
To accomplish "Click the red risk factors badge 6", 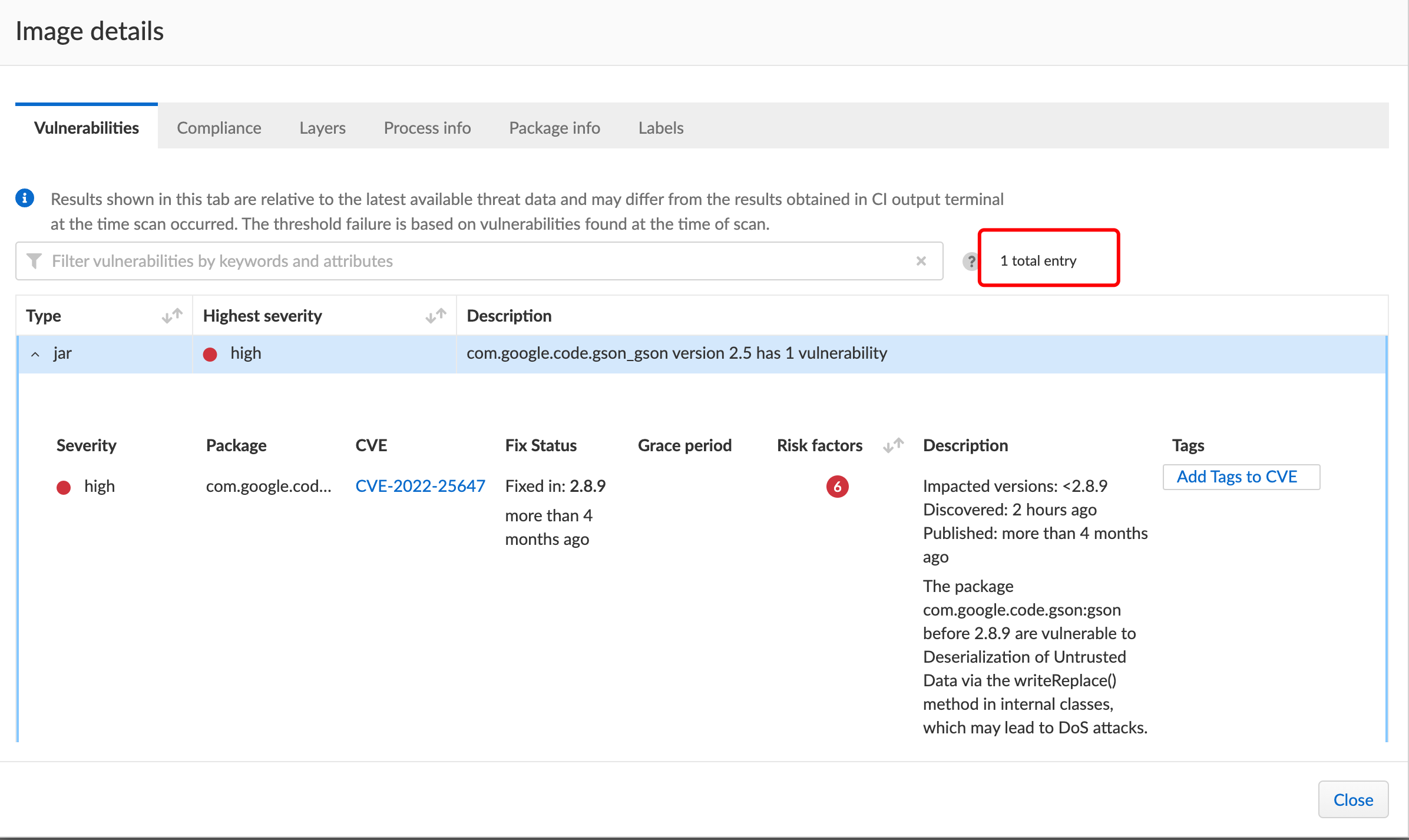I will click(x=837, y=487).
